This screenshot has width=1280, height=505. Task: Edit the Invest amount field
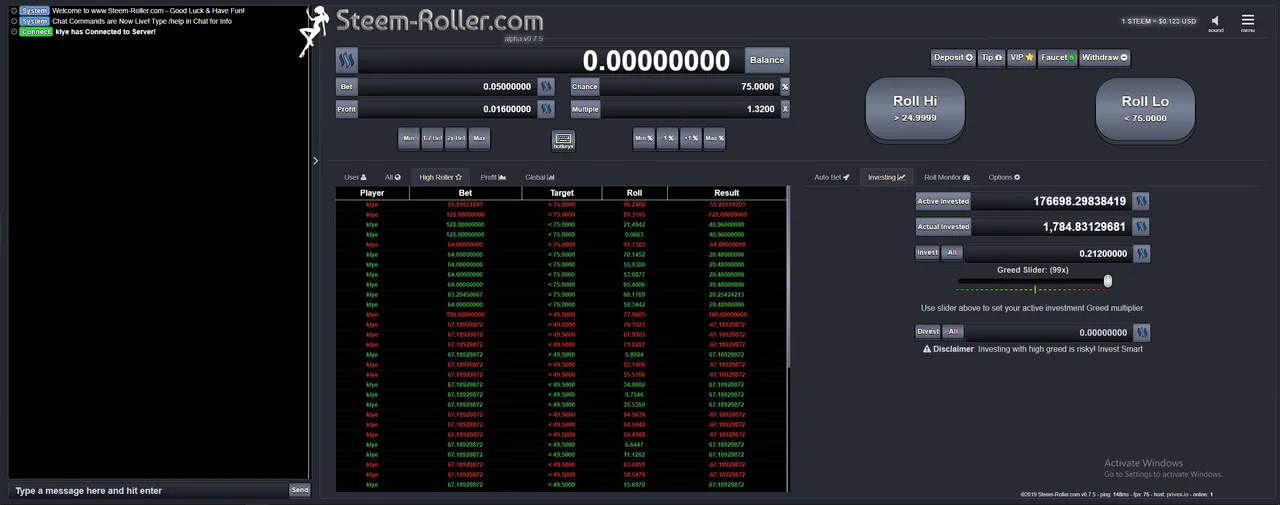tap(1048, 253)
